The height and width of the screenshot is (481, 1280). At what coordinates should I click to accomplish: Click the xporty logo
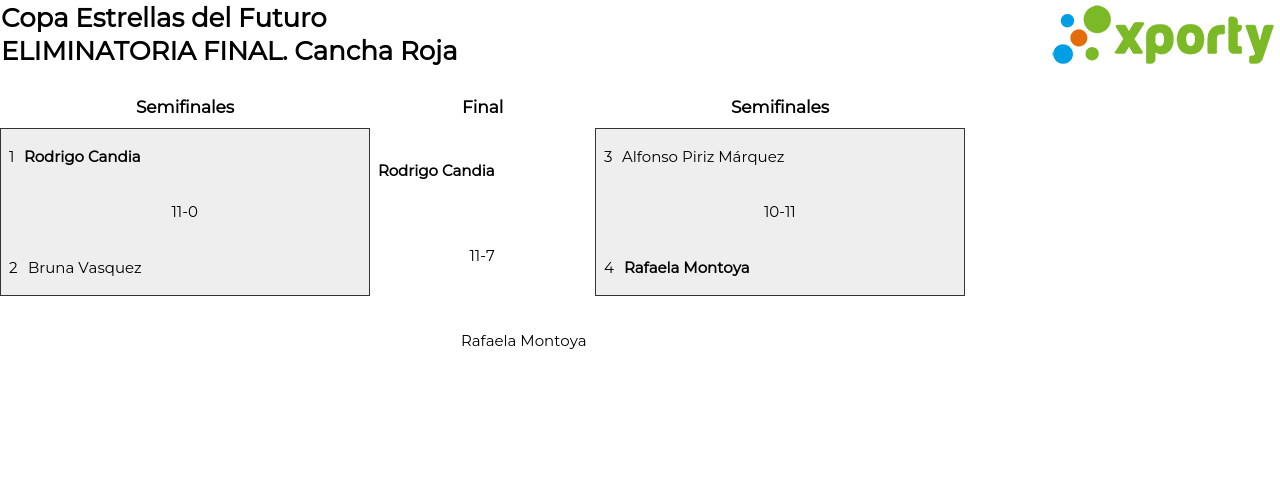pos(1162,36)
